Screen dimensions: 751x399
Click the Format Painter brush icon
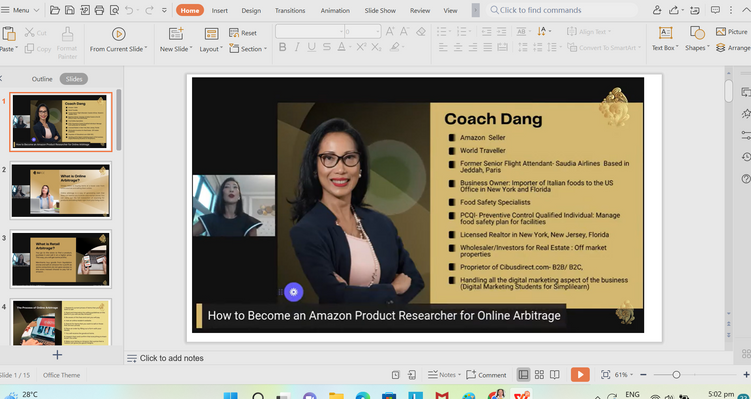67,34
